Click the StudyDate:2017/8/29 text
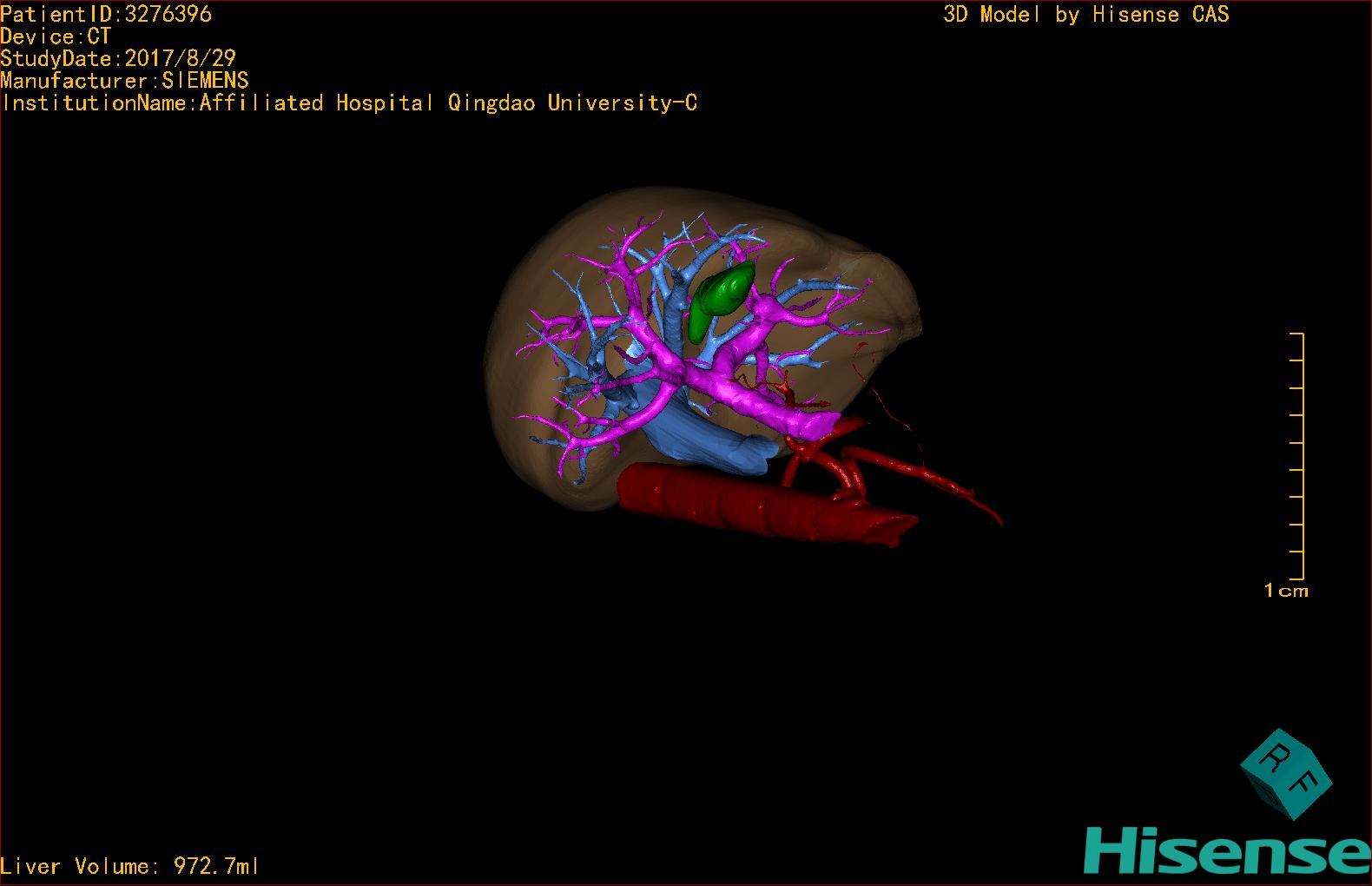 click(118, 58)
